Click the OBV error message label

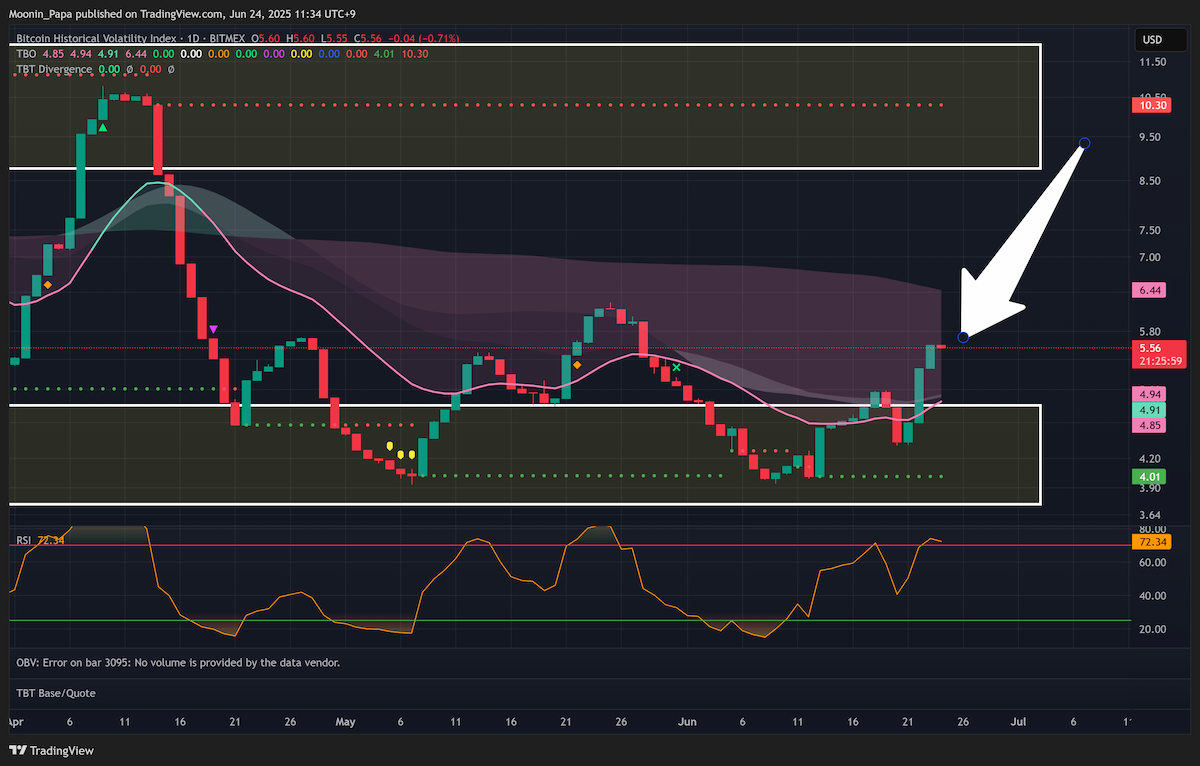(178, 663)
